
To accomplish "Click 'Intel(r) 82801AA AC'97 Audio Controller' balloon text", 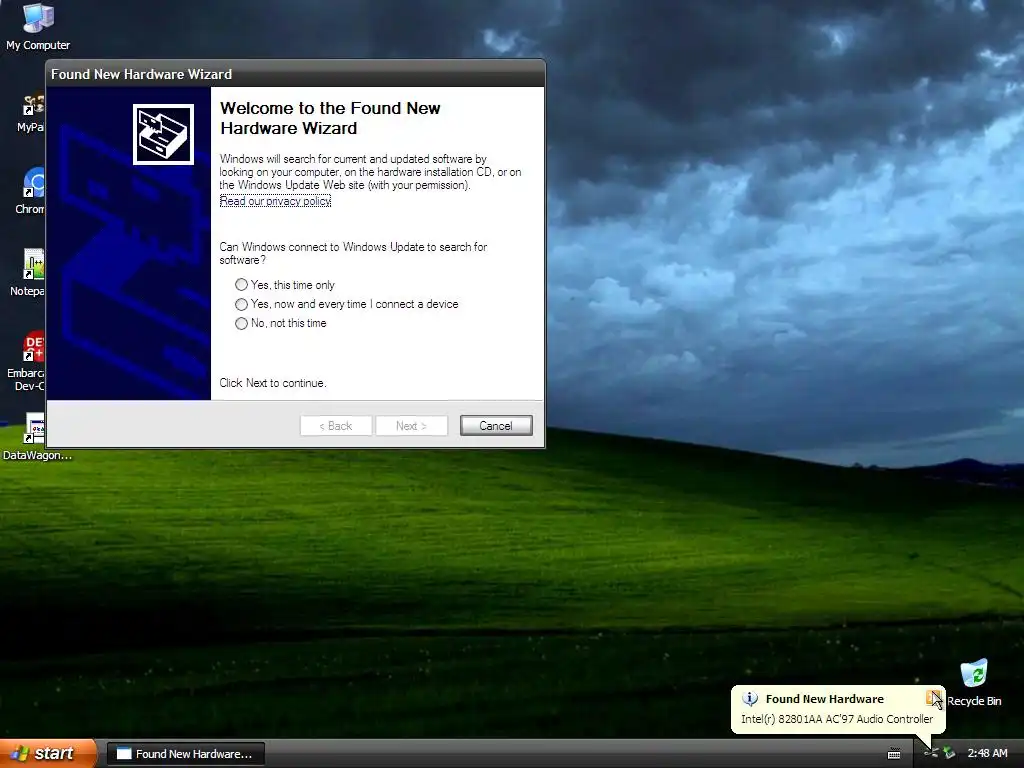I will [x=837, y=719].
